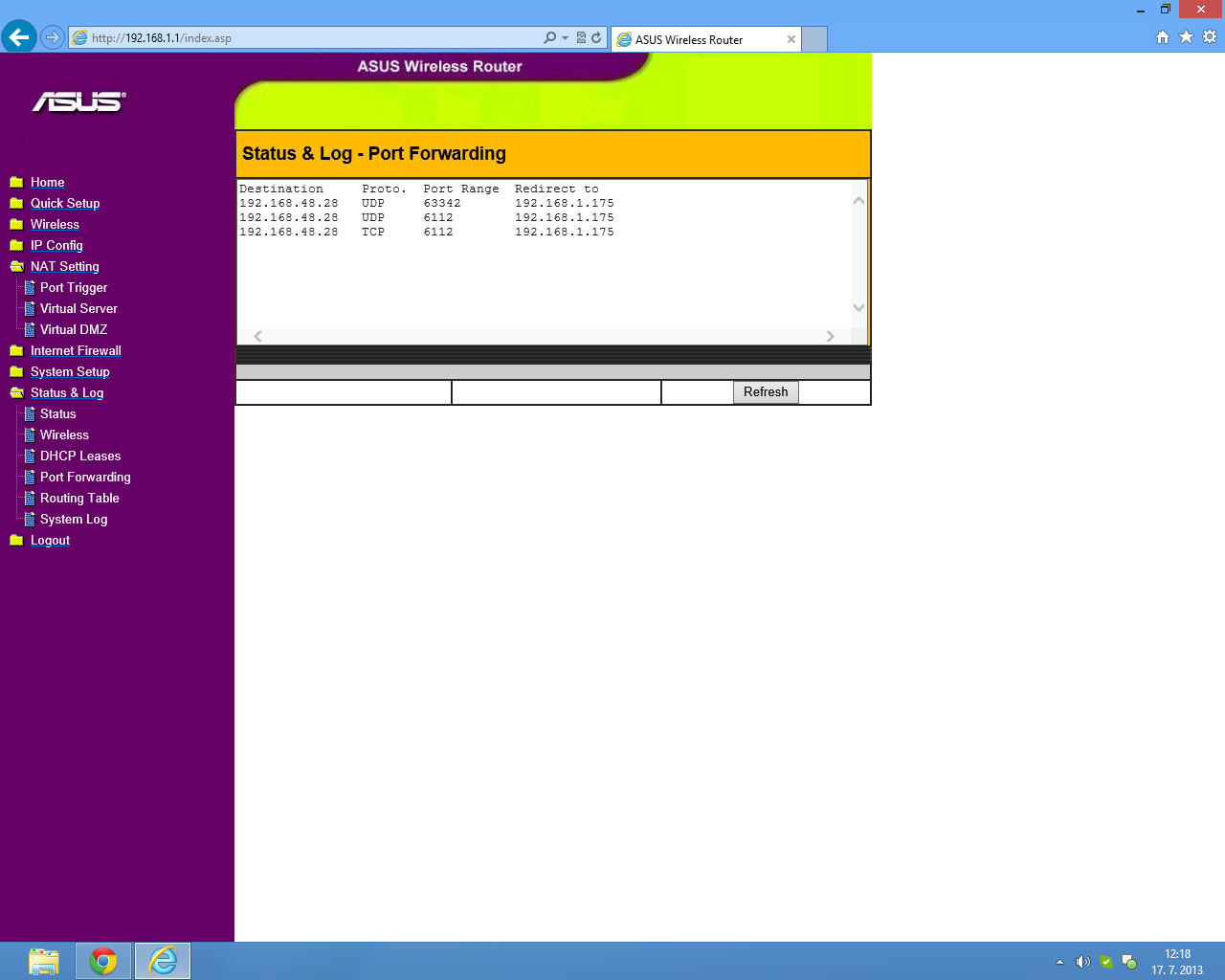1225x980 pixels.
Task: Open System Log in the menu tree
Action: [74, 519]
